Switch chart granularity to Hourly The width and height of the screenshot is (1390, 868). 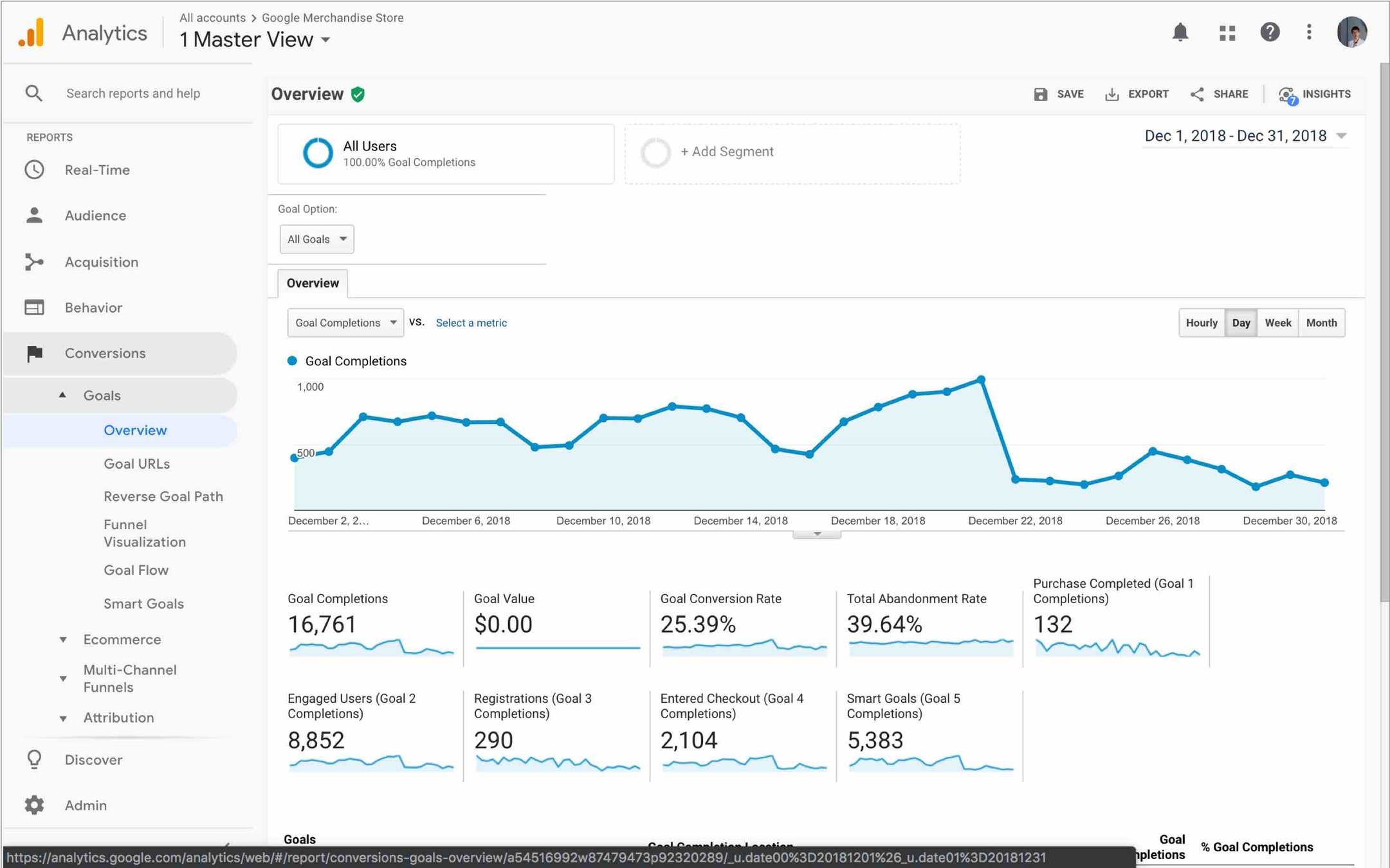[x=1201, y=323]
